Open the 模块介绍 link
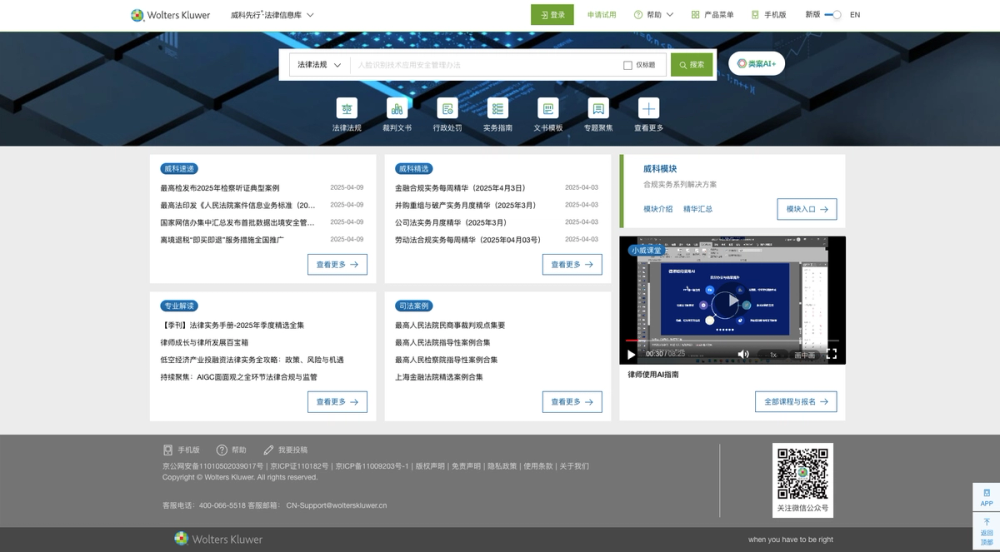 (658, 209)
